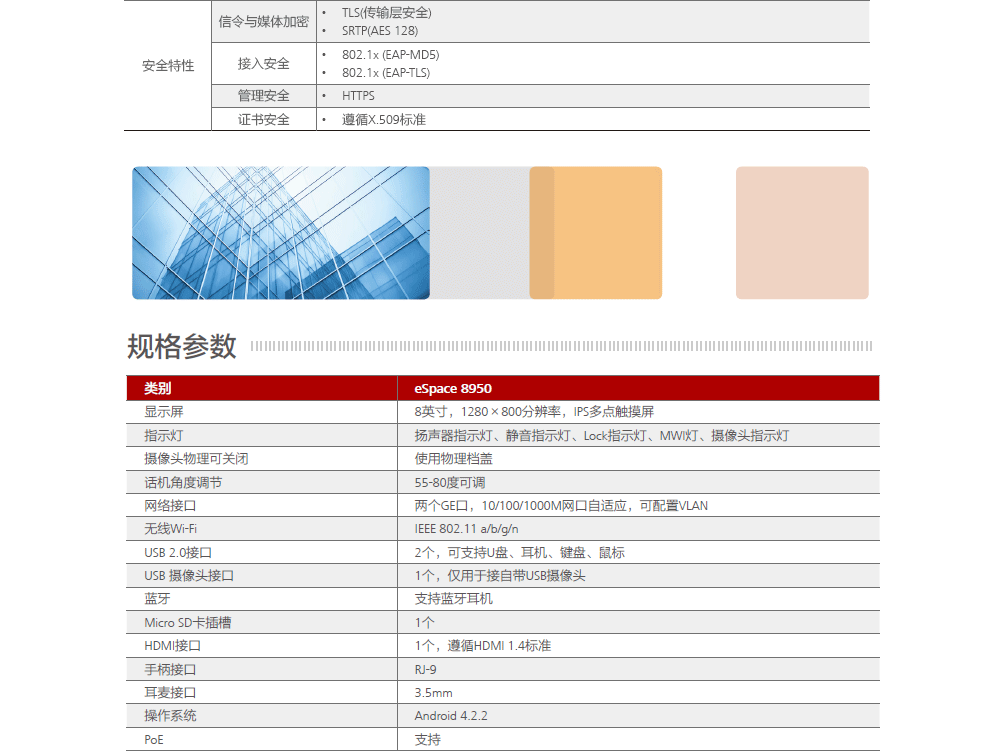Select the 信令与媒体加密 cell
Image resolution: width=1000 pixels, height=751 pixels.
click(x=264, y=22)
